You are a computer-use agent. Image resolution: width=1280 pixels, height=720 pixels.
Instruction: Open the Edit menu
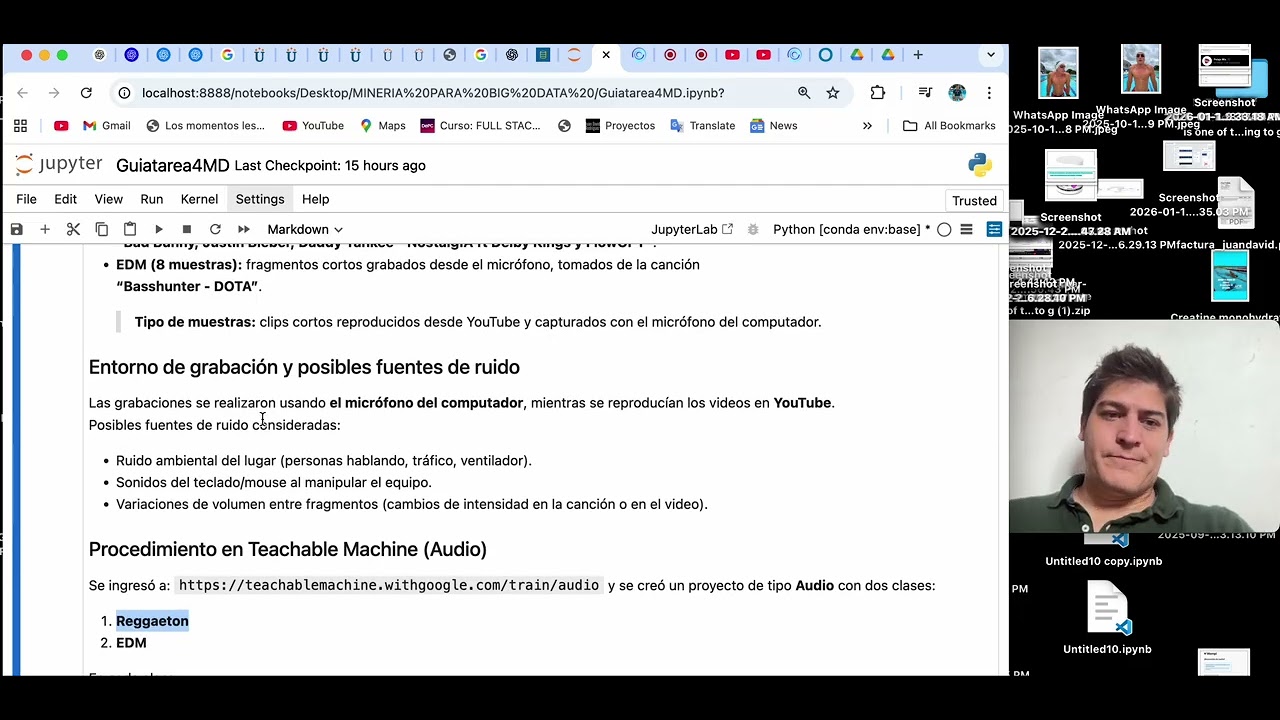coord(65,199)
